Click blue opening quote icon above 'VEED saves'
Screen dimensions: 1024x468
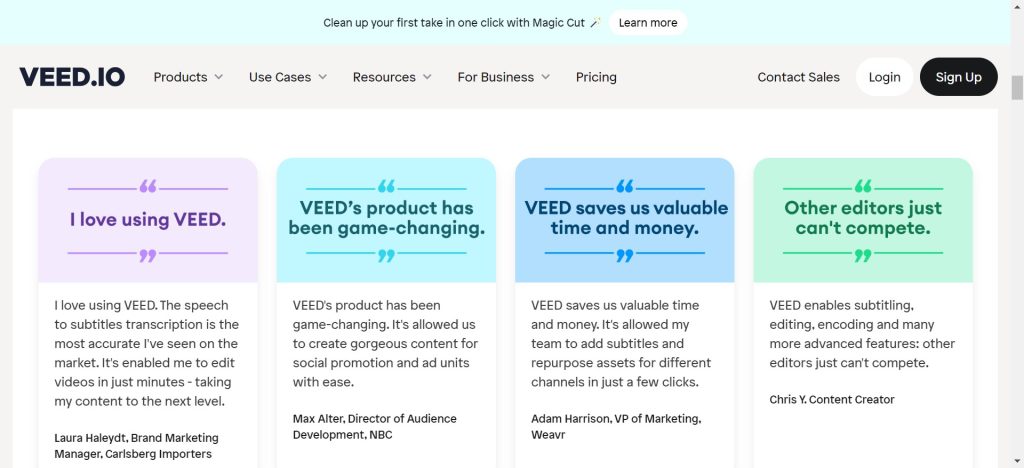(x=625, y=187)
